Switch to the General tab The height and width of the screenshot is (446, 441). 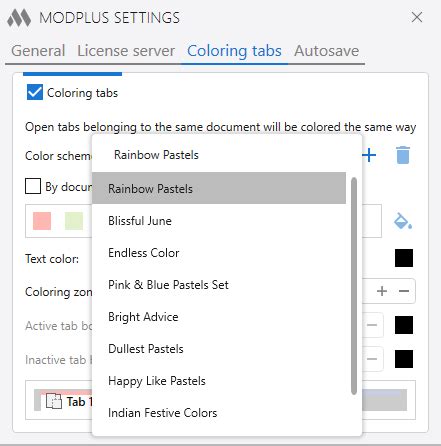point(38,51)
